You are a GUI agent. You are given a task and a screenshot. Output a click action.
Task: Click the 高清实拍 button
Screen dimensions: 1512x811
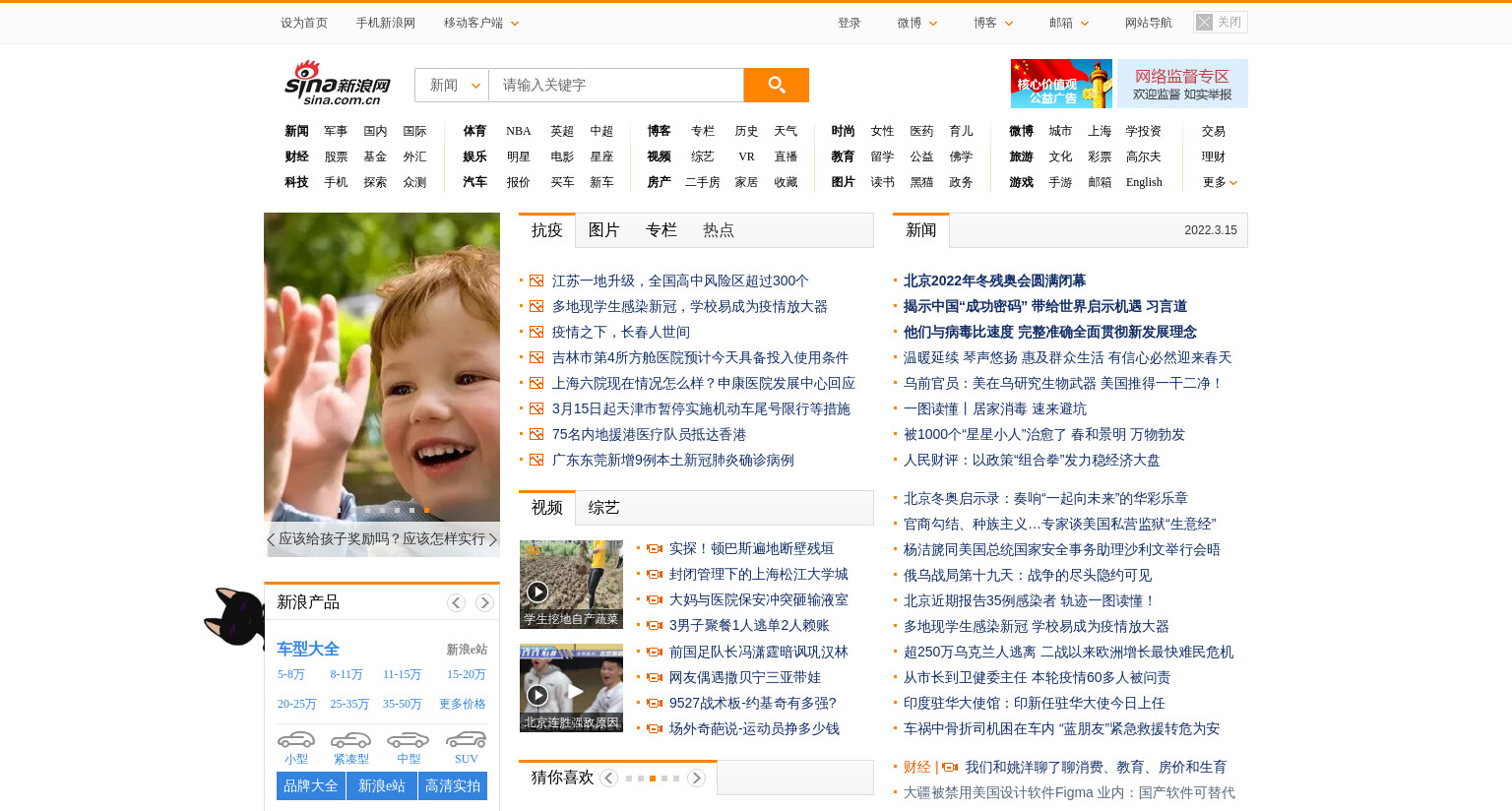(453, 786)
